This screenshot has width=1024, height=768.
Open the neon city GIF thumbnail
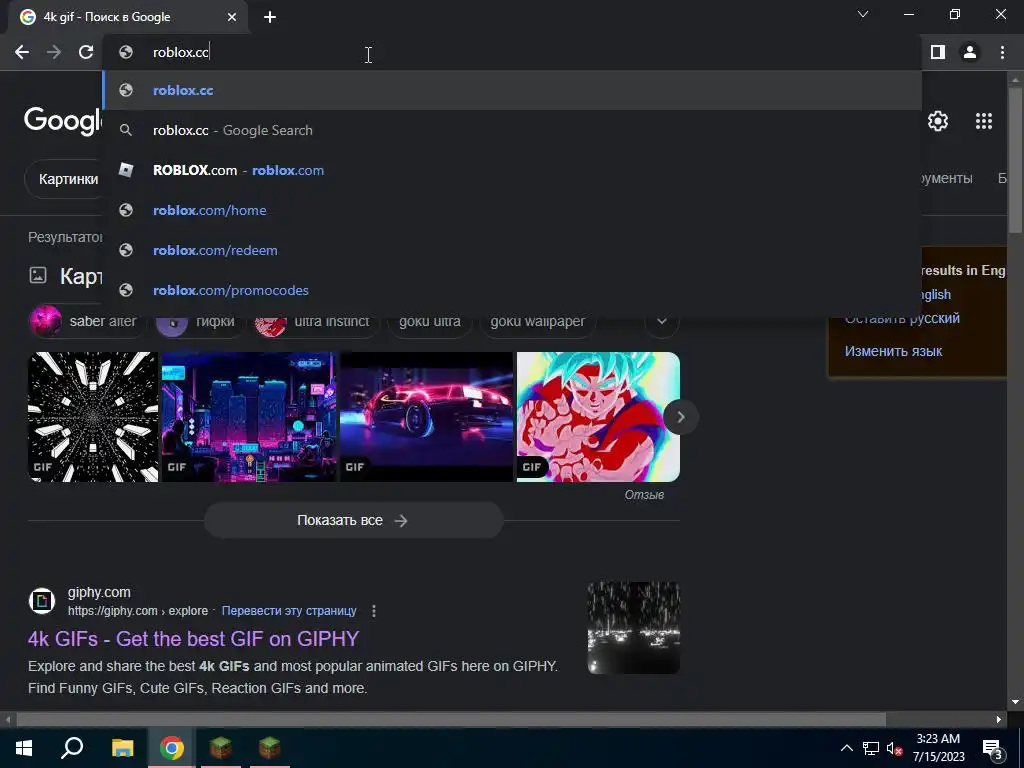click(249, 417)
